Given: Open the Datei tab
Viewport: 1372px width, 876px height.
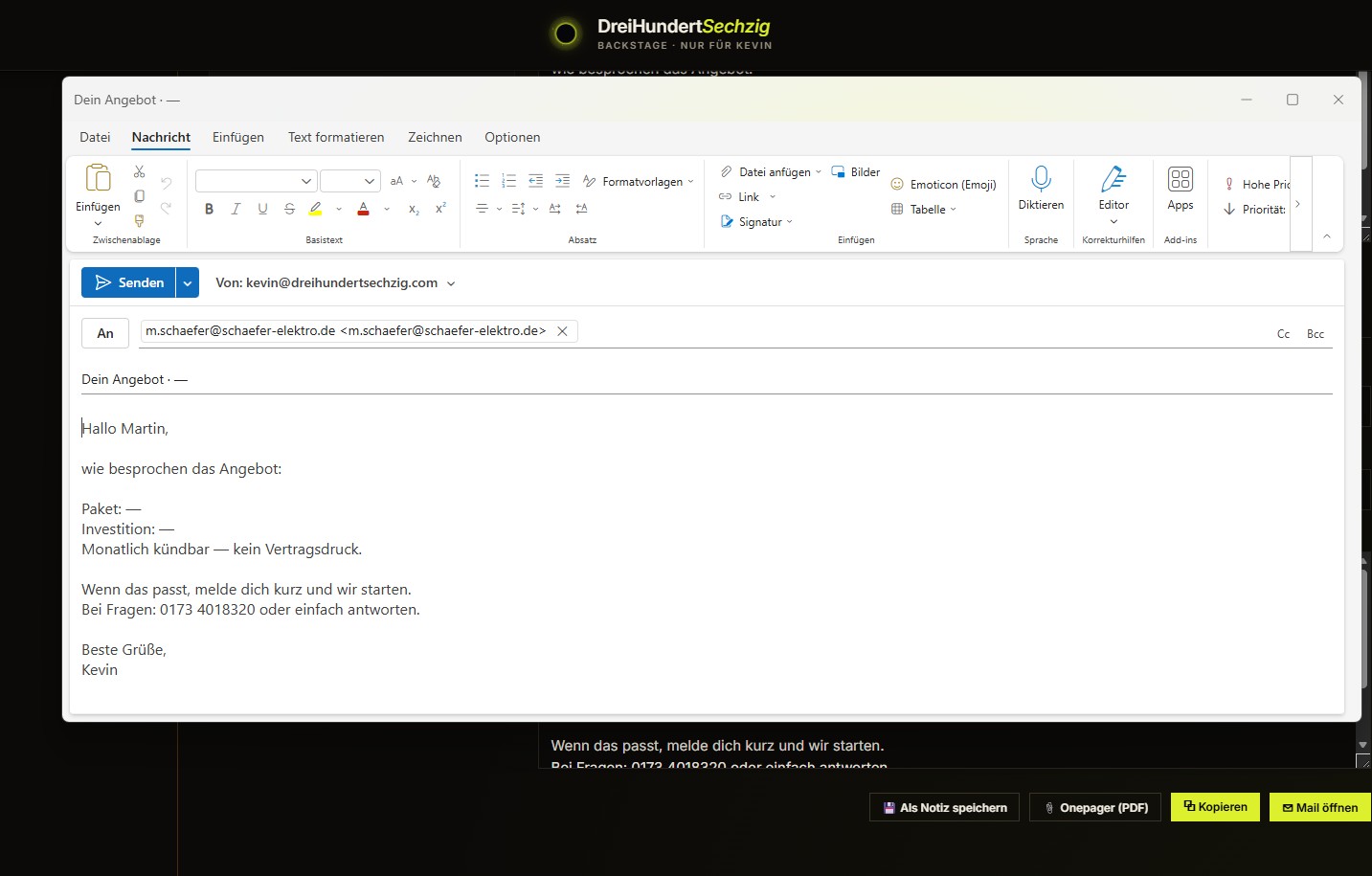Looking at the screenshot, I should click(x=95, y=137).
